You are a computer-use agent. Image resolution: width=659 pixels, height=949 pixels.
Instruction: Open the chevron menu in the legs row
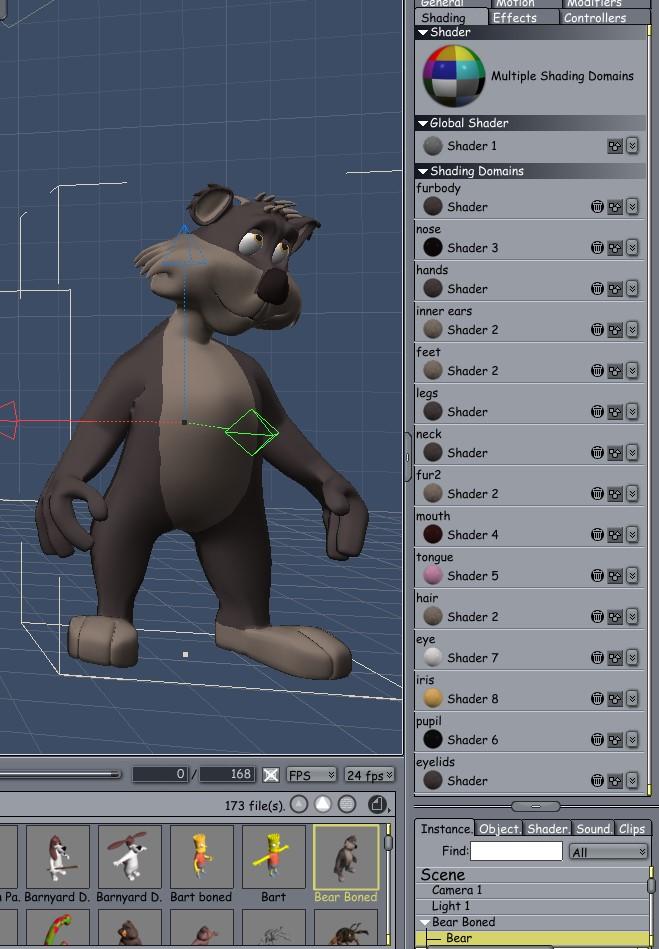point(632,412)
